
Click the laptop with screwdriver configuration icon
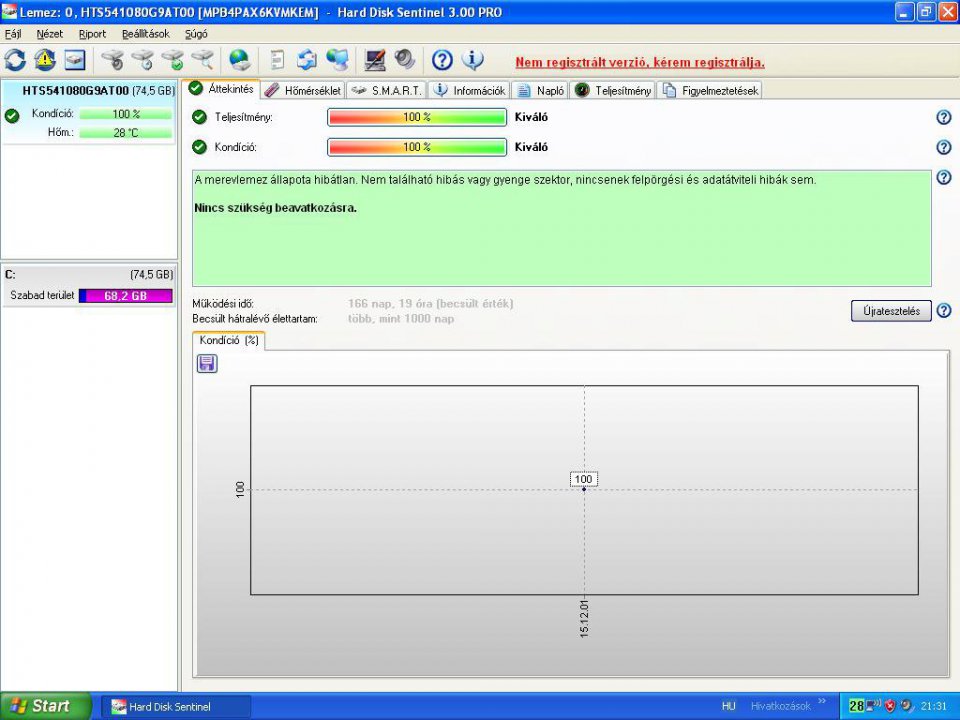(x=375, y=60)
